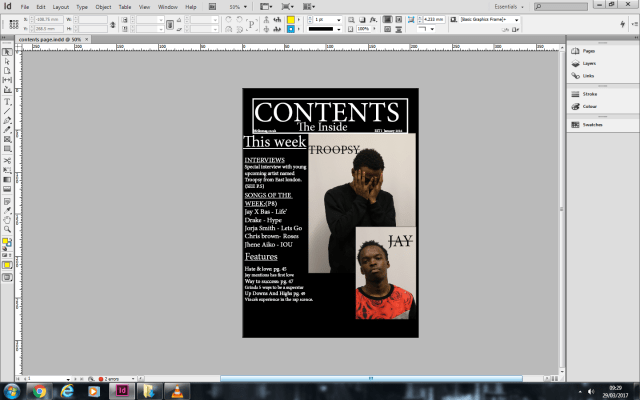Open the Swatches panel
Screen dimensions: 640x400
[x=591, y=125]
